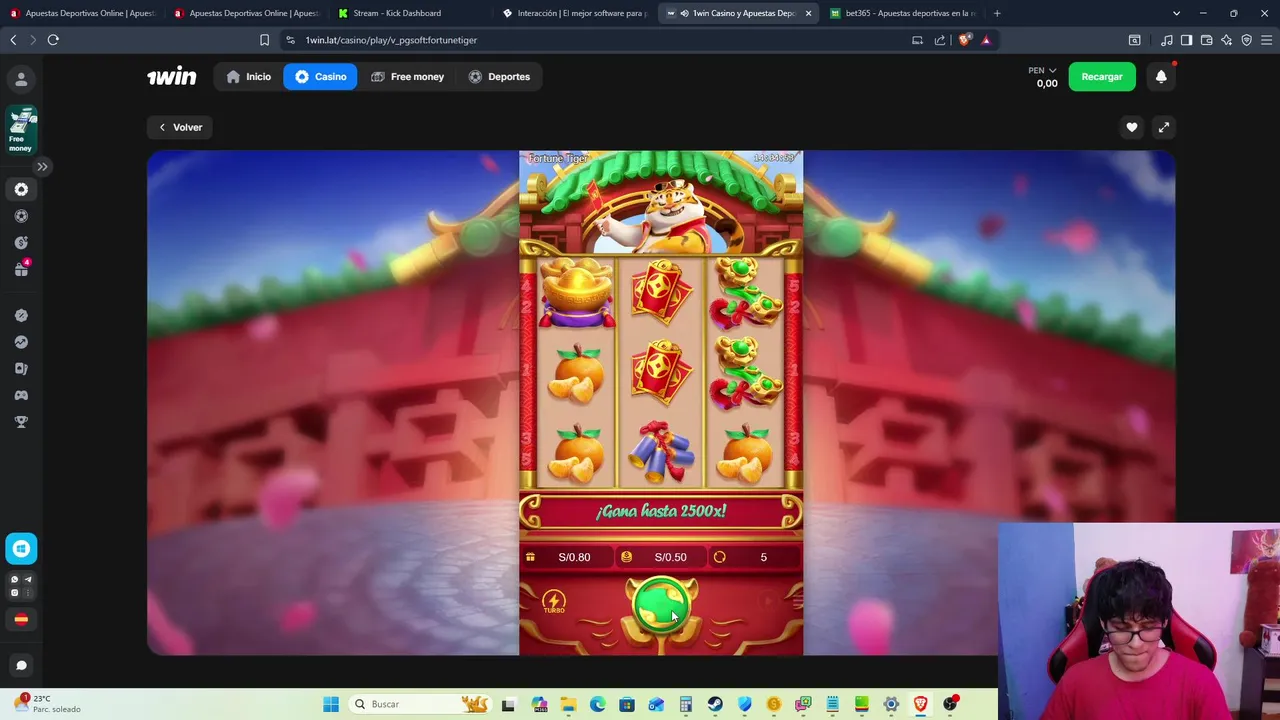Click the blue Windows app download button
Image resolution: width=1280 pixels, height=720 pixels.
pos(21,548)
